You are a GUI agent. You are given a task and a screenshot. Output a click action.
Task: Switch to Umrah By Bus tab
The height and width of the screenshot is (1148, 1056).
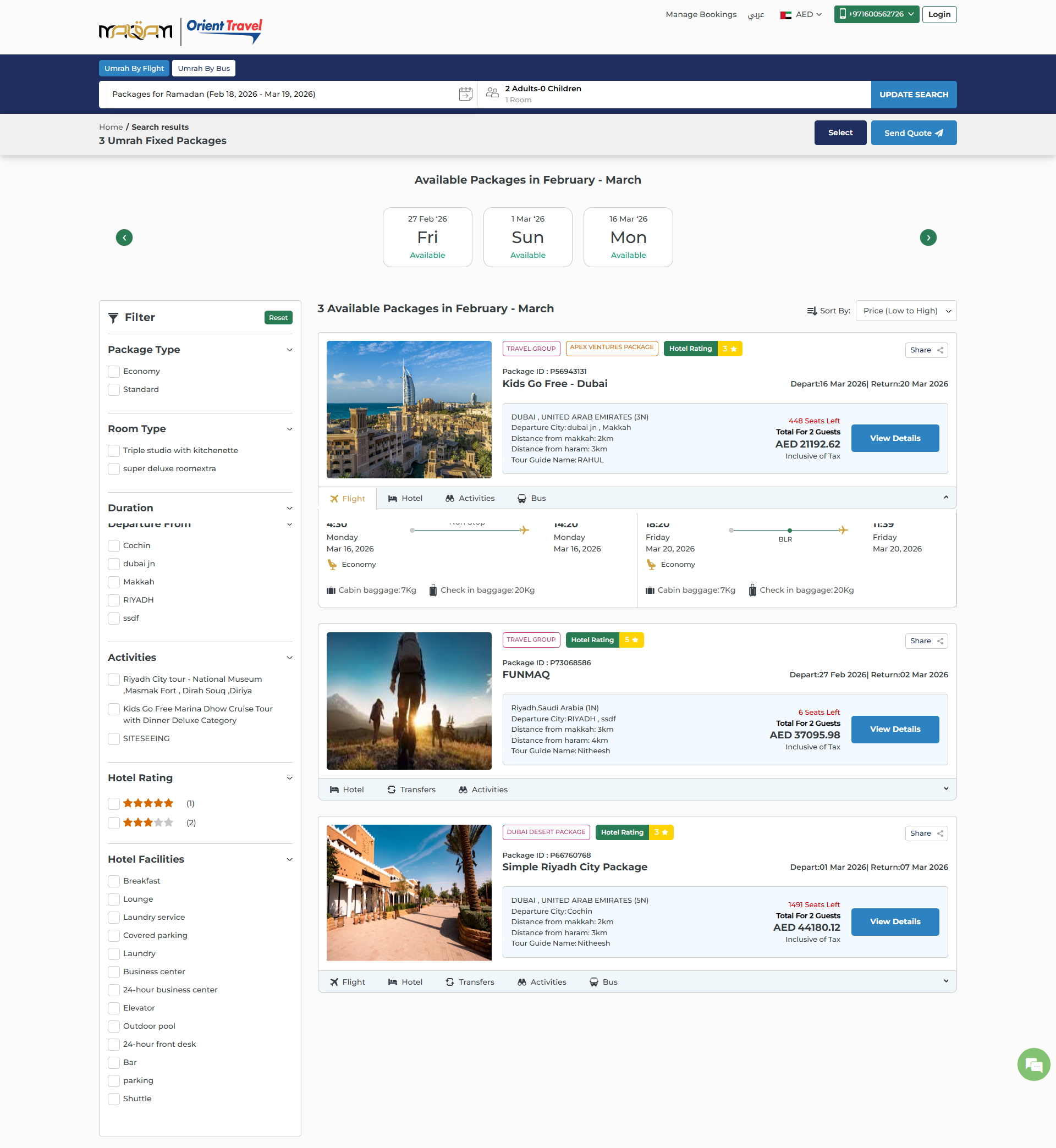pos(204,69)
